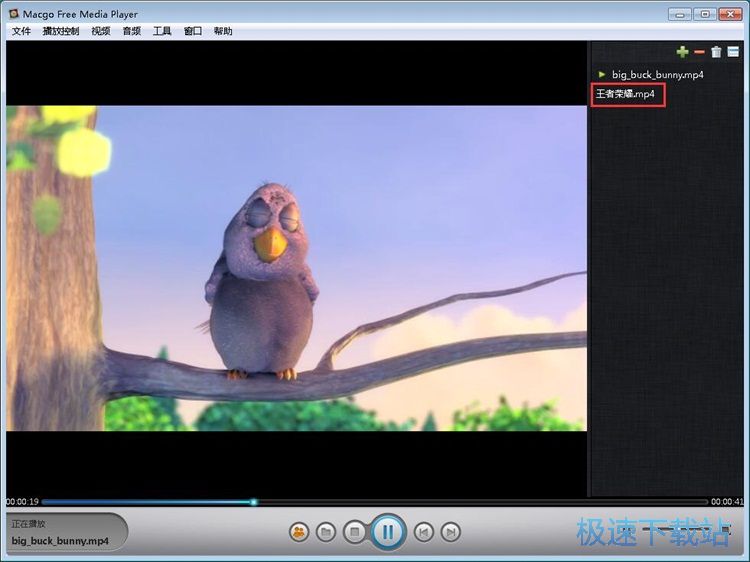Click the share/social icon in control bar
This screenshot has height=562, width=750.
299,532
